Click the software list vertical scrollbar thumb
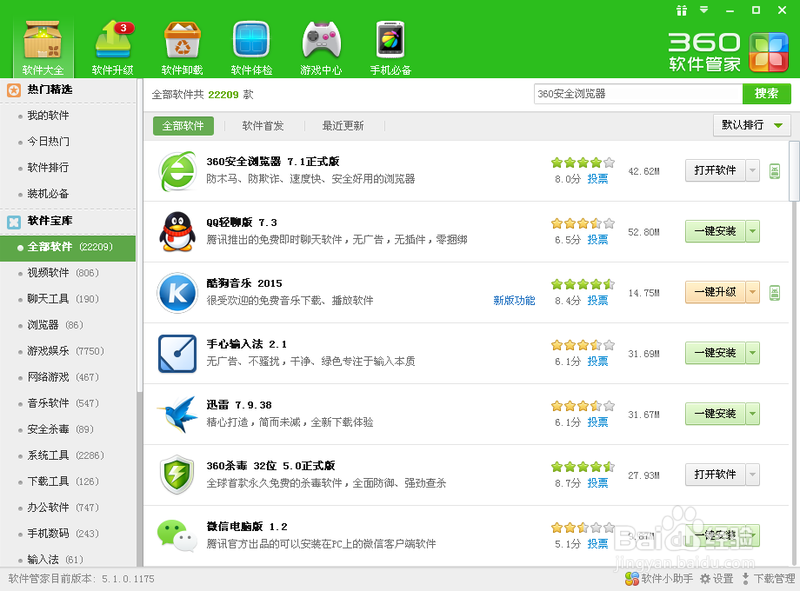 tap(794, 171)
